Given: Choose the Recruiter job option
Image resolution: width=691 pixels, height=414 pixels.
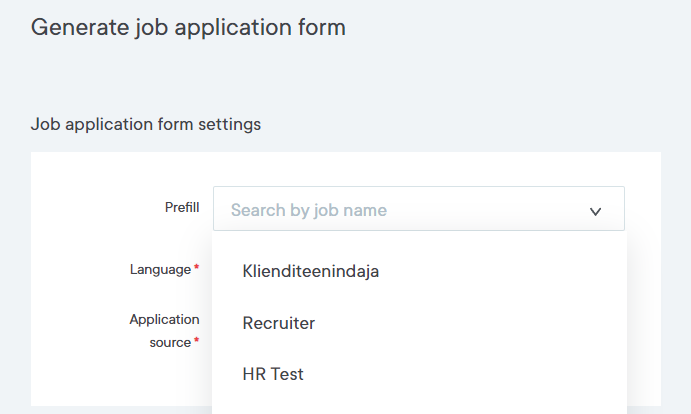Looking at the screenshot, I should 279,323.
